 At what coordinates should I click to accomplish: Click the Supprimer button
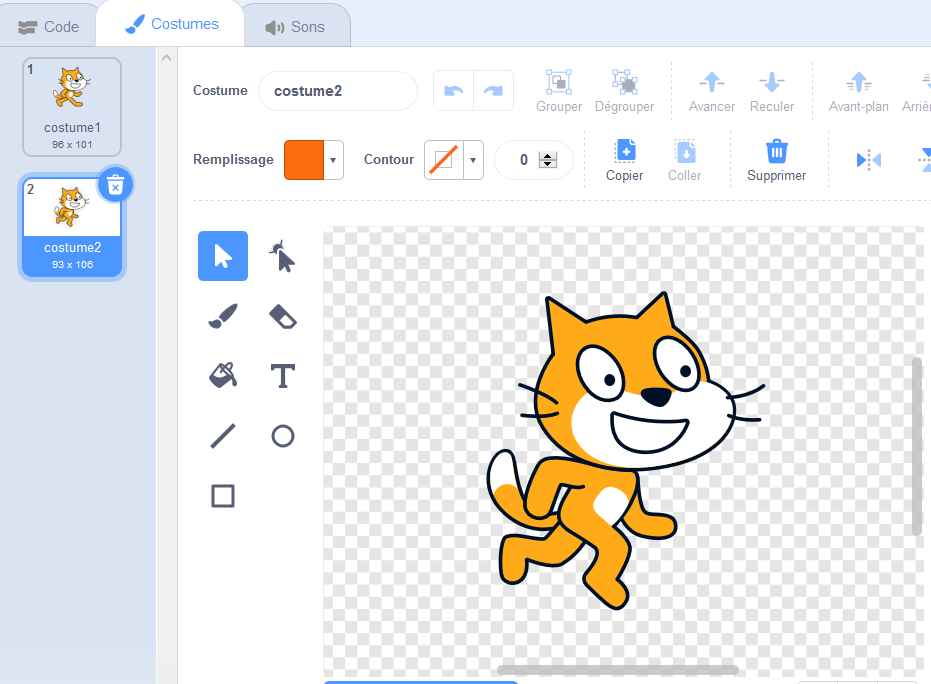(x=776, y=160)
